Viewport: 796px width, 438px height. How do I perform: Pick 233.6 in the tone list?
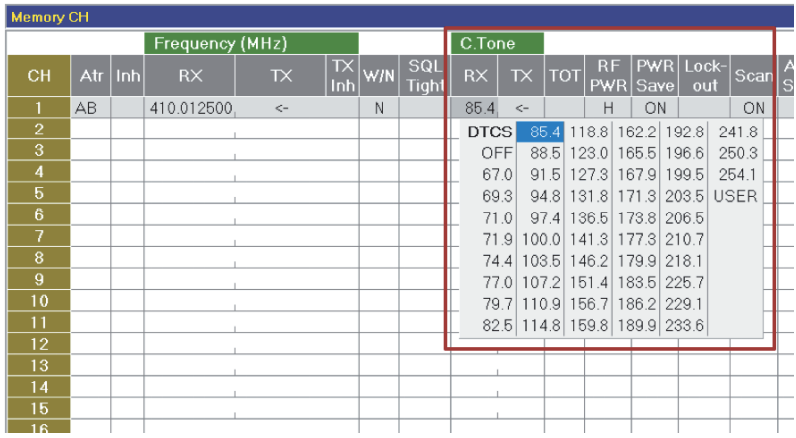(x=684, y=325)
